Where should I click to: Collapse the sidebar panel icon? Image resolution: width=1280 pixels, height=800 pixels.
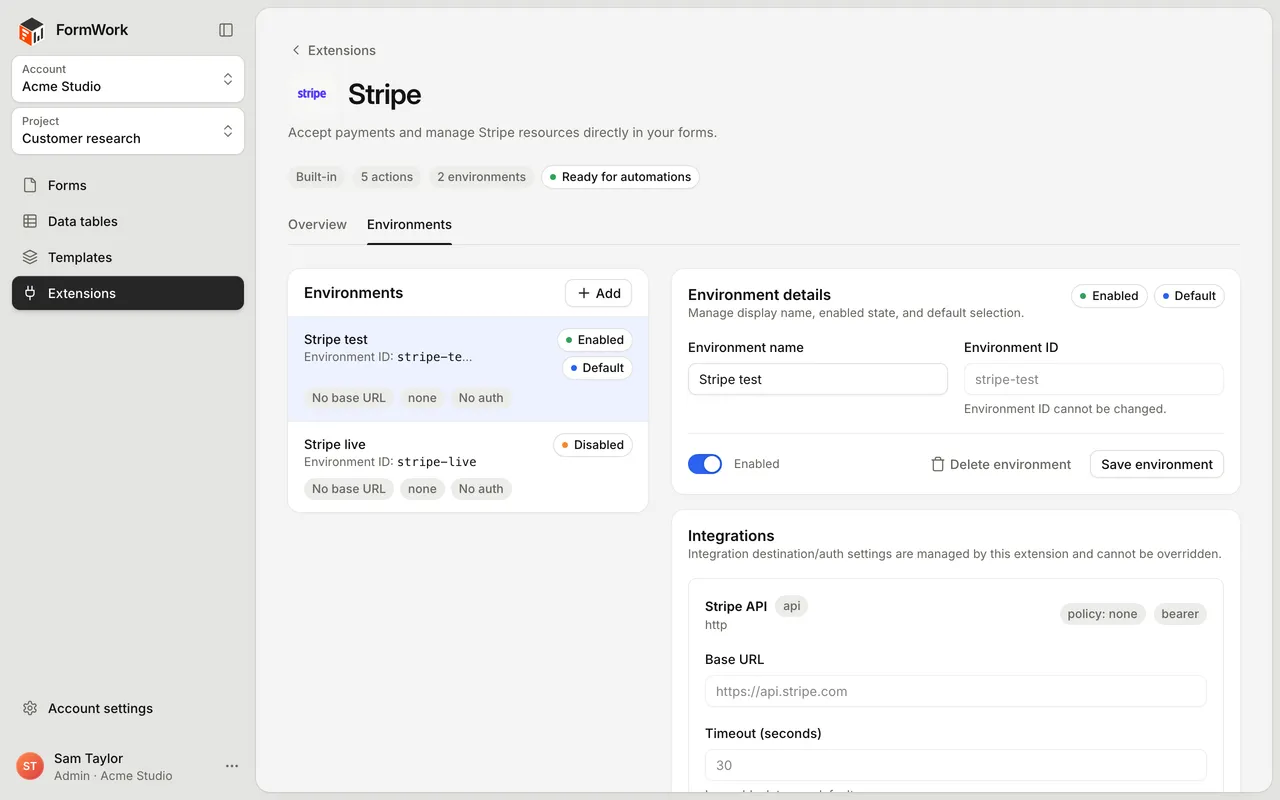(226, 30)
